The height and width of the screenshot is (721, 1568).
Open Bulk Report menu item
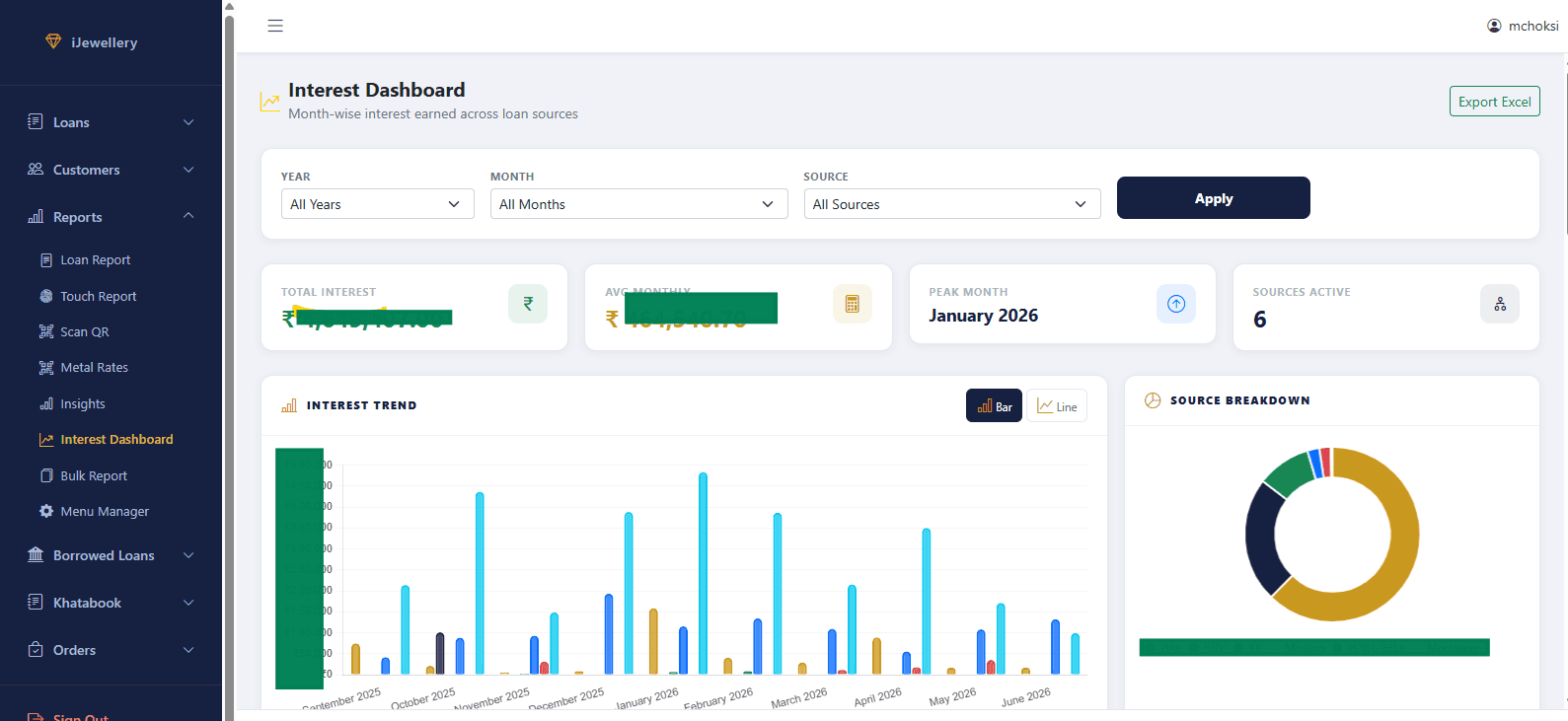pyautogui.click(x=94, y=475)
